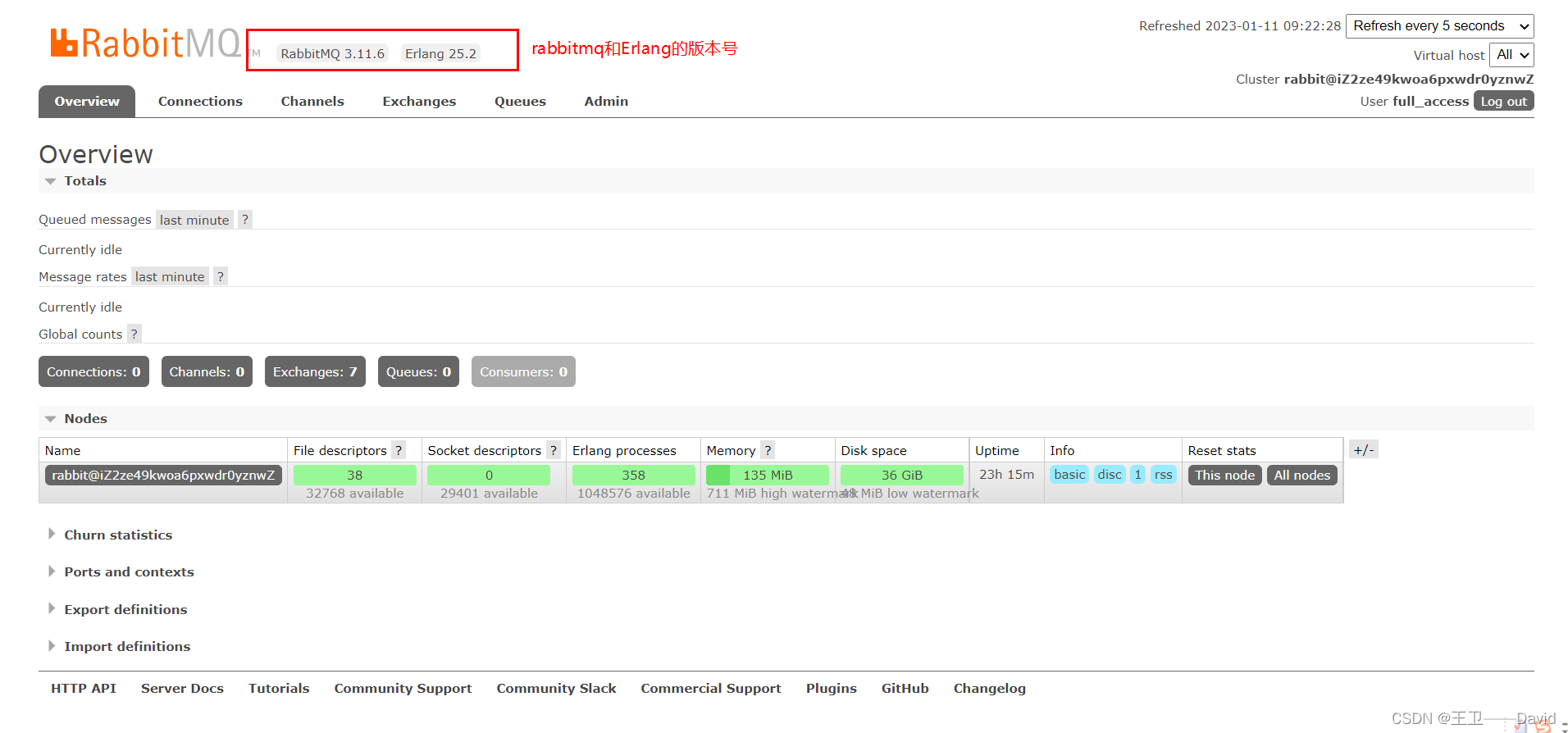Viewport: 1568px width, 733px height.
Task: Open the Channels tab
Action: point(312,102)
